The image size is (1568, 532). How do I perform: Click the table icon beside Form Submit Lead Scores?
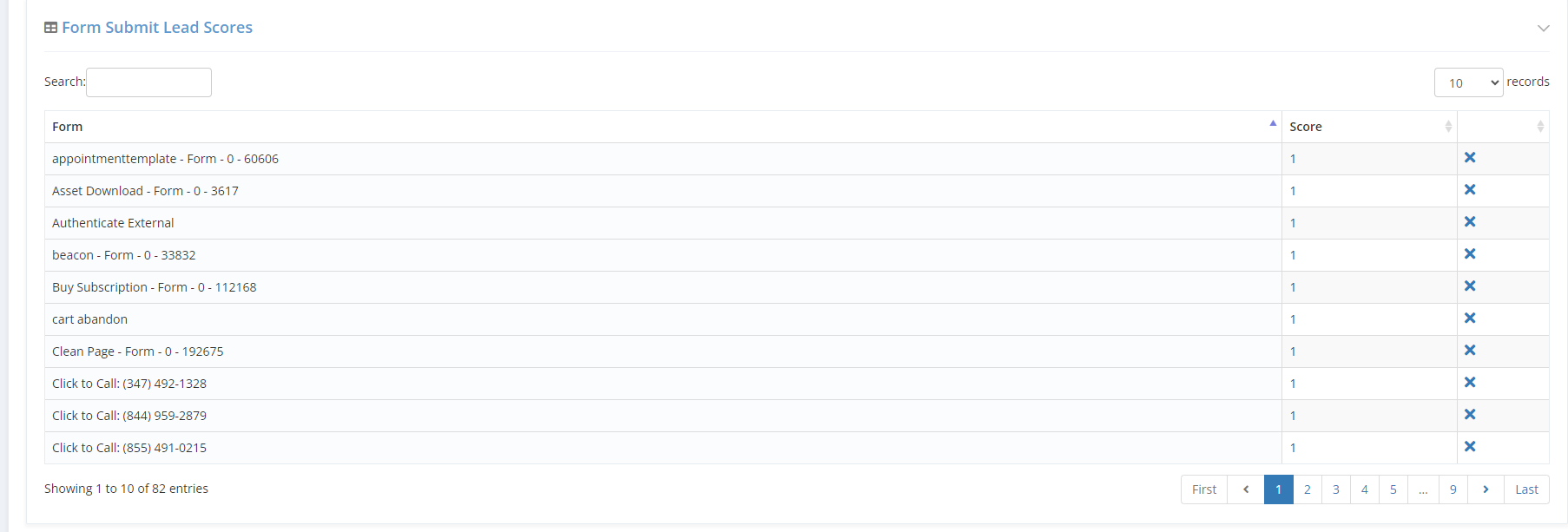[x=51, y=28]
